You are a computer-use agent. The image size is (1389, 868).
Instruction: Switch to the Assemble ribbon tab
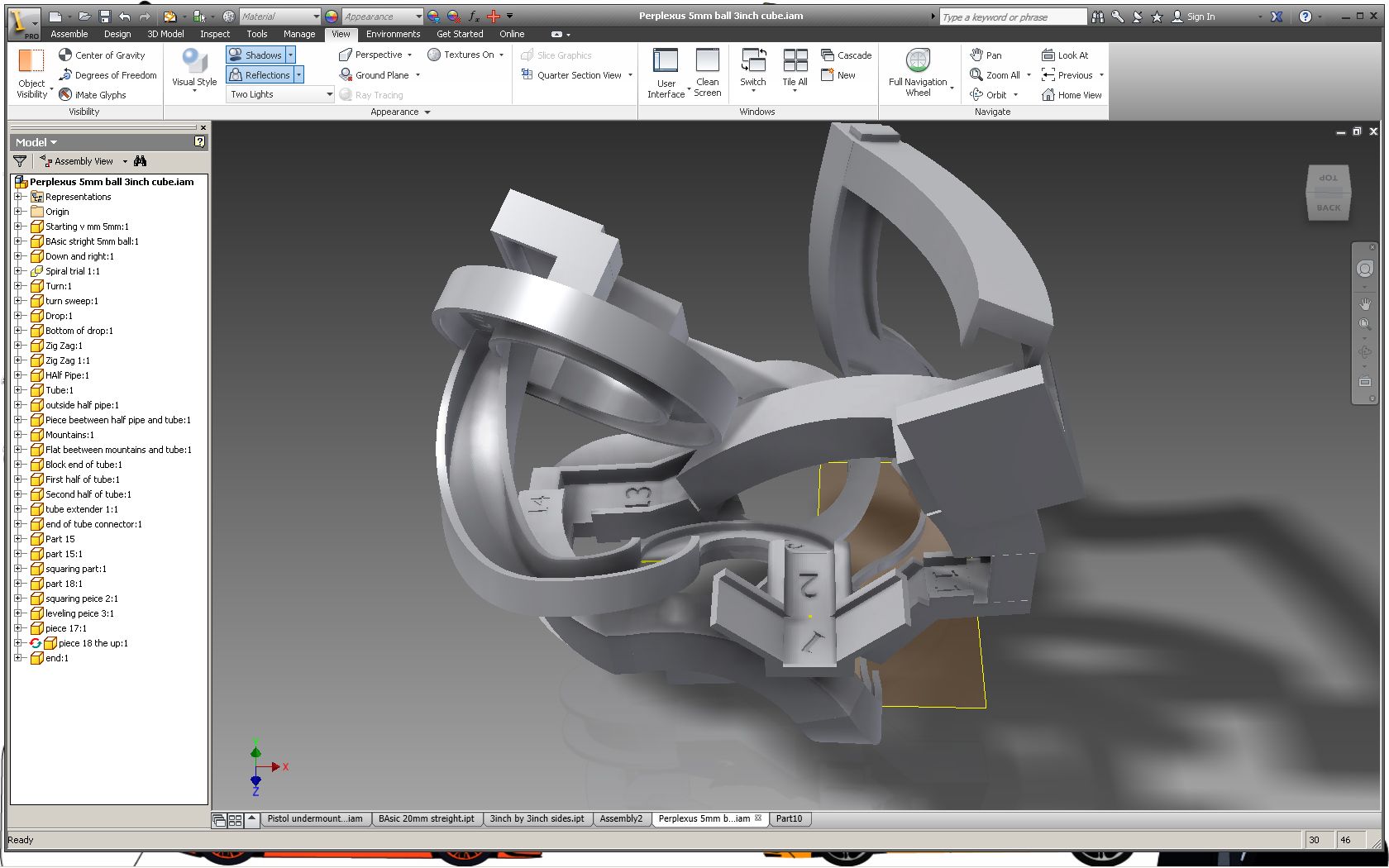coord(69,34)
